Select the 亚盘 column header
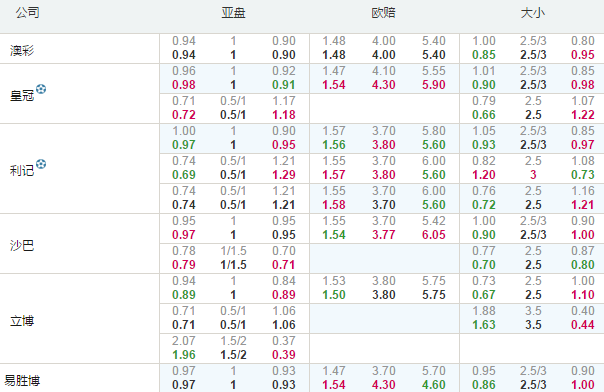 pos(233,13)
